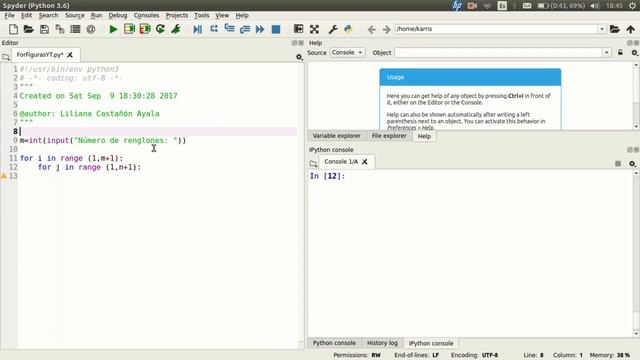Open the Help menu in menu bar

pos(242,15)
